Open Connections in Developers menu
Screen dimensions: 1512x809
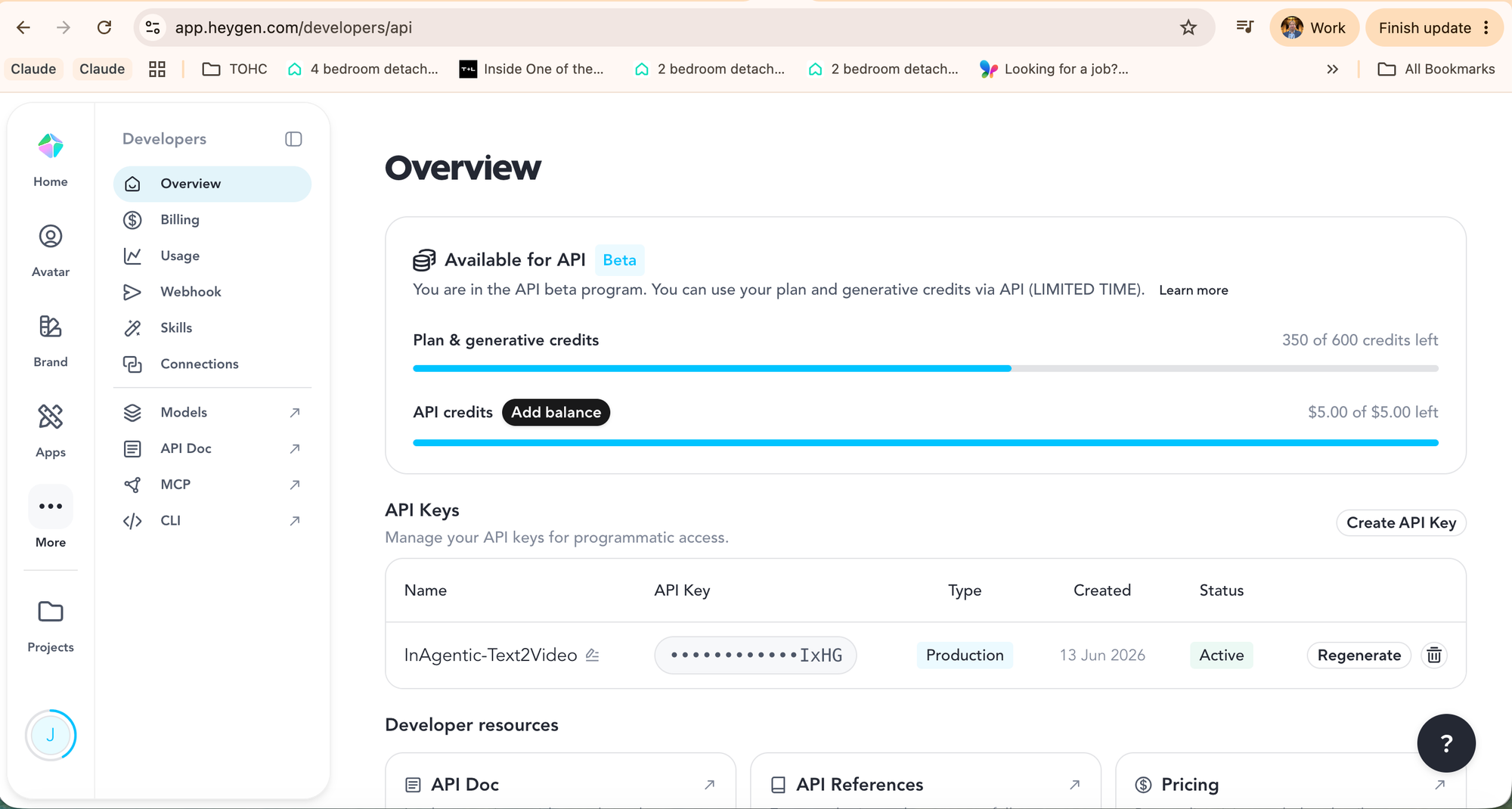pyautogui.click(x=212, y=364)
